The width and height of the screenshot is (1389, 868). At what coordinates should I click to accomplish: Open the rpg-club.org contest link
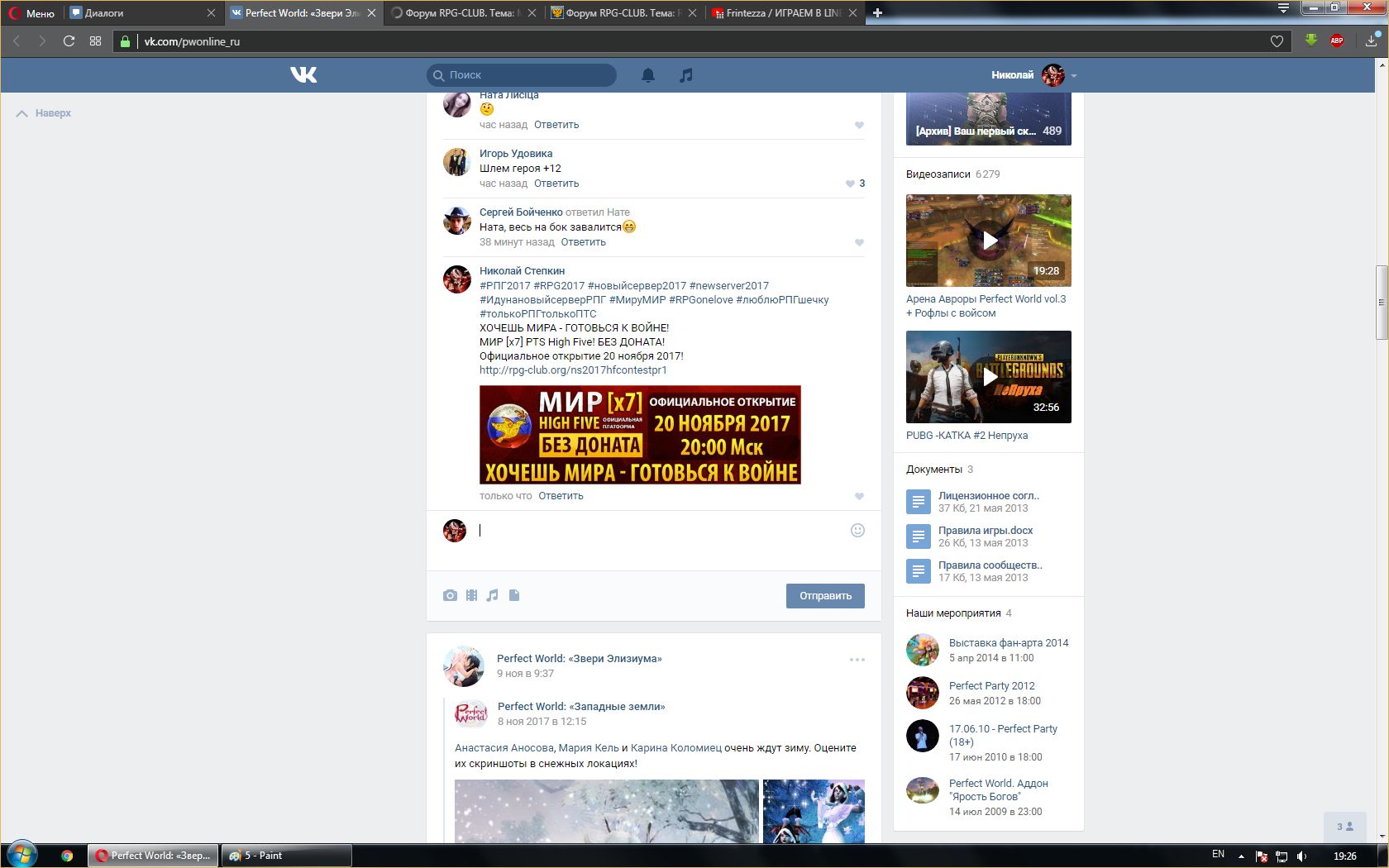pyautogui.click(x=573, y=370)
